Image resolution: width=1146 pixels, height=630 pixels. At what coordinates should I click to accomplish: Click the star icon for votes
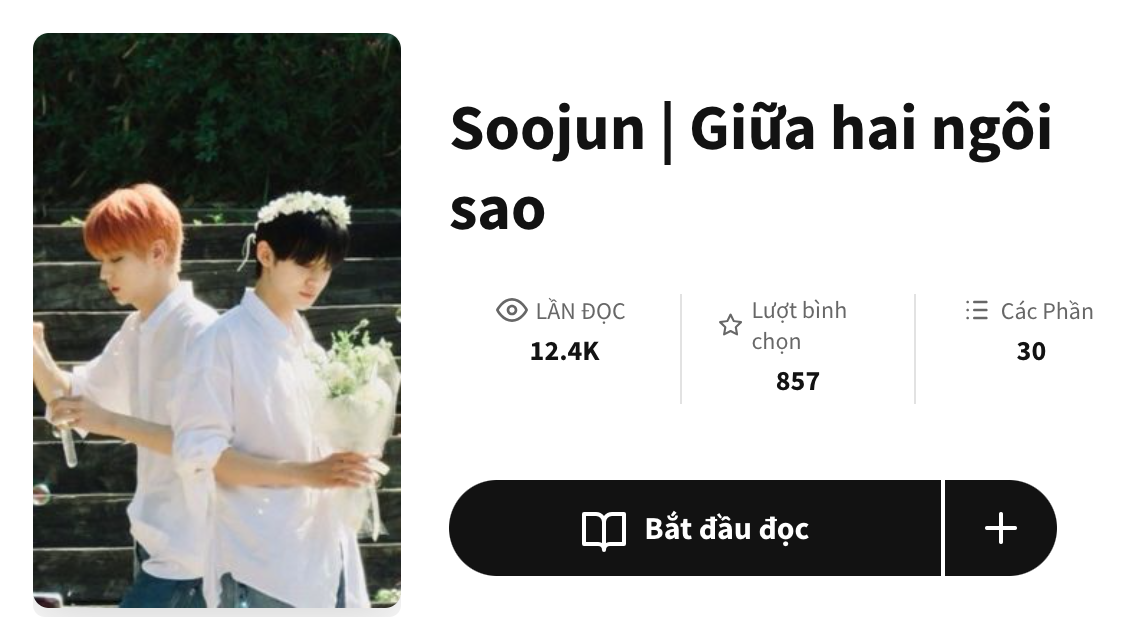(730, 325)
